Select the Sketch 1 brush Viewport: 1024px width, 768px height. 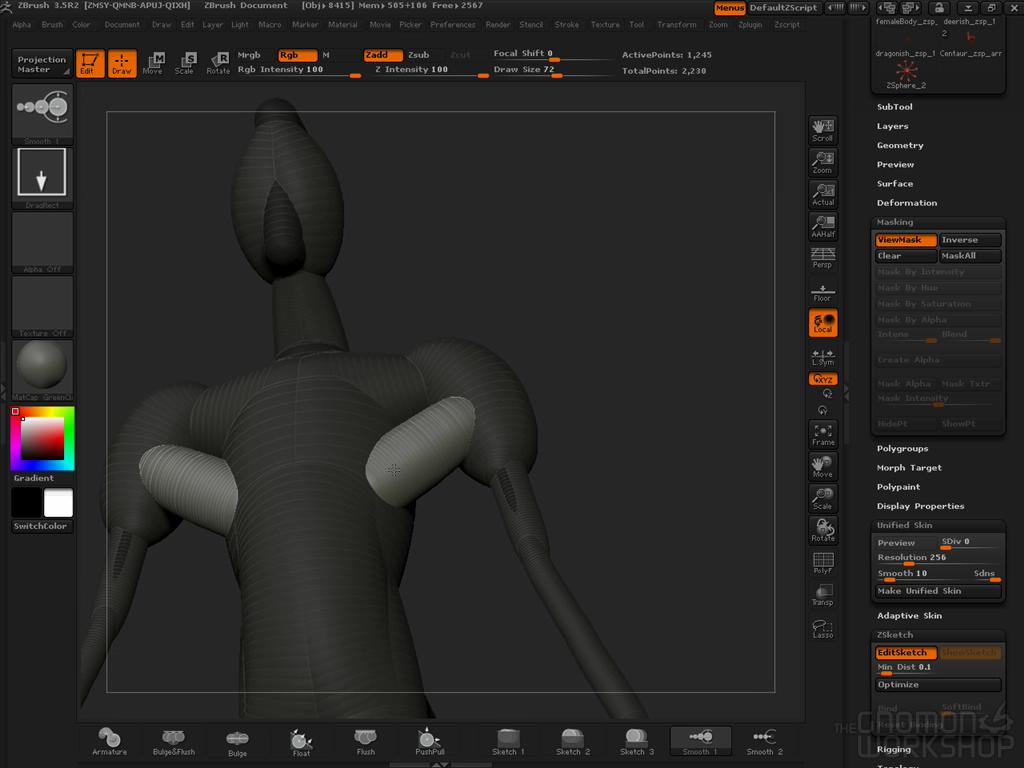(508, 742)
